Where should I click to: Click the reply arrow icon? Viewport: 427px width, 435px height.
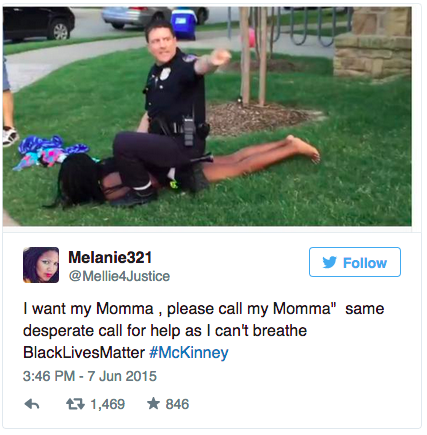[32, 404]
